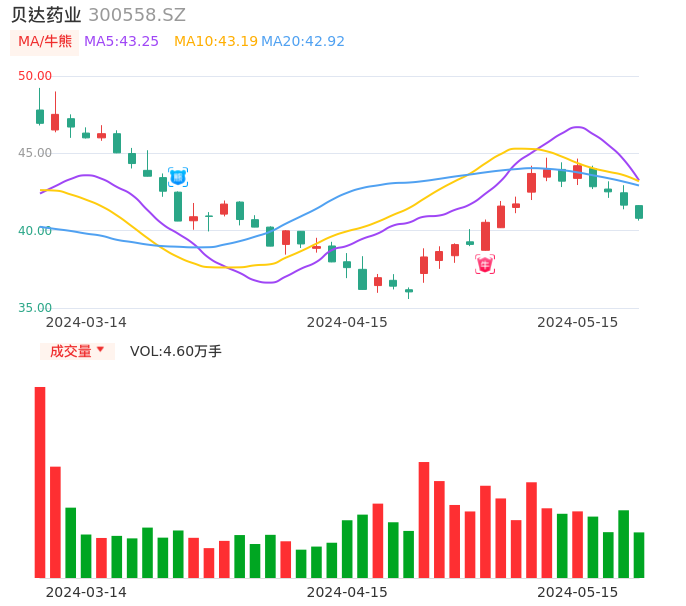Click the 2024-03-14 date under the volume chart
Image resolution: width=686 pixels, height=606 pixels.
[x=86, y=592]
